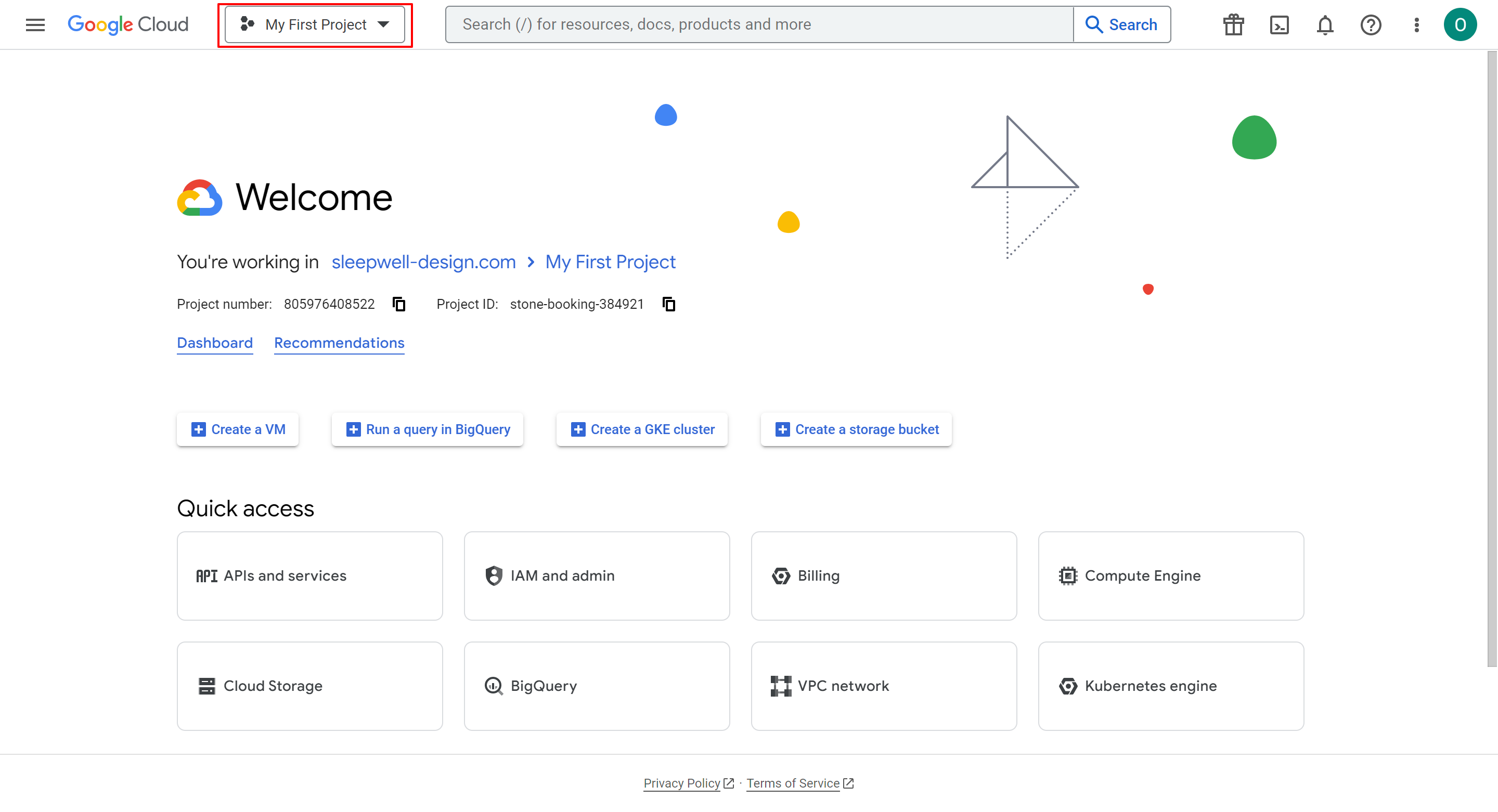Focus the resource search field
The width and height of the screenshot is (1498, 812).
pos(759,24)
